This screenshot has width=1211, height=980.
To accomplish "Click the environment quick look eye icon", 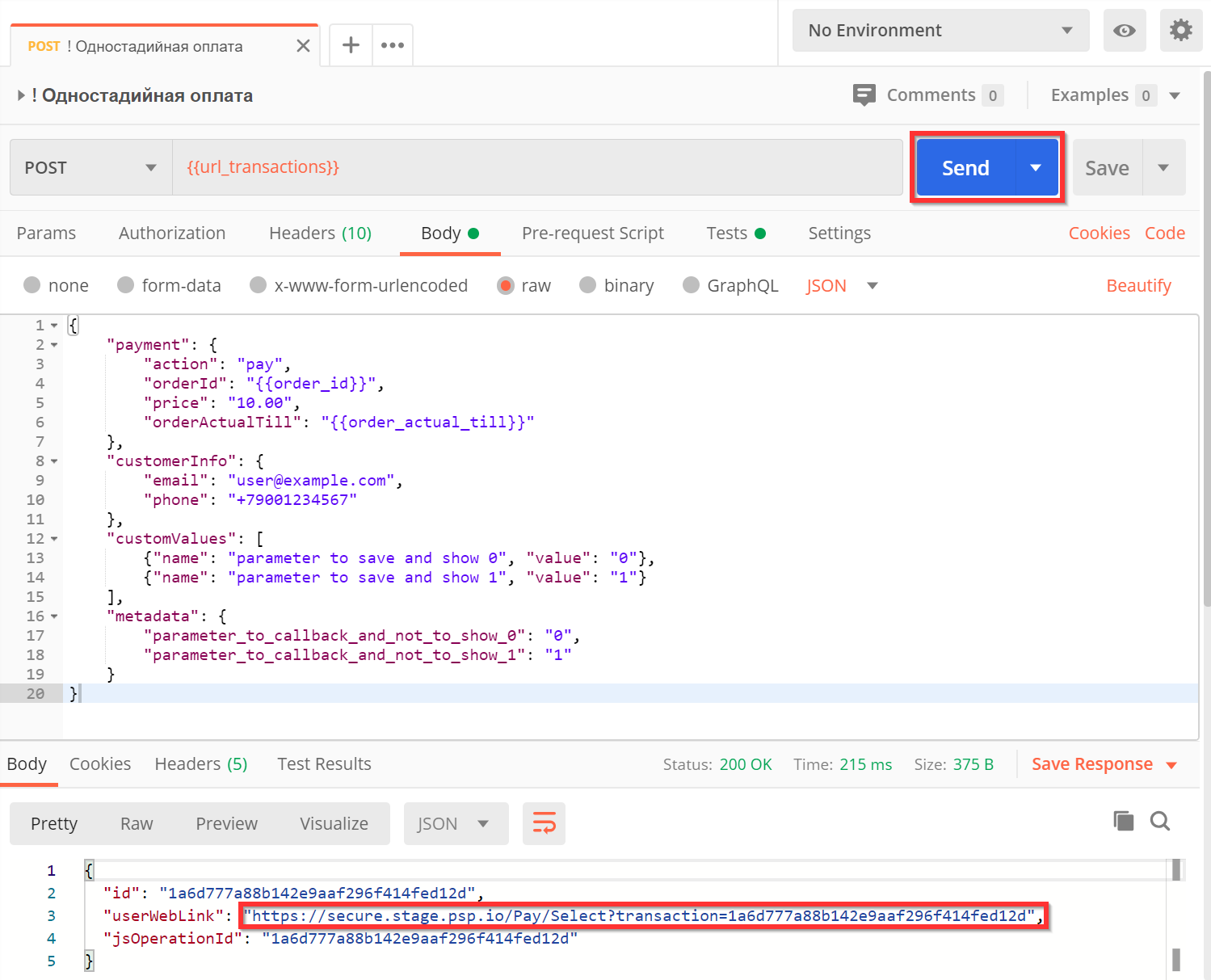I will coord(1125,31).
